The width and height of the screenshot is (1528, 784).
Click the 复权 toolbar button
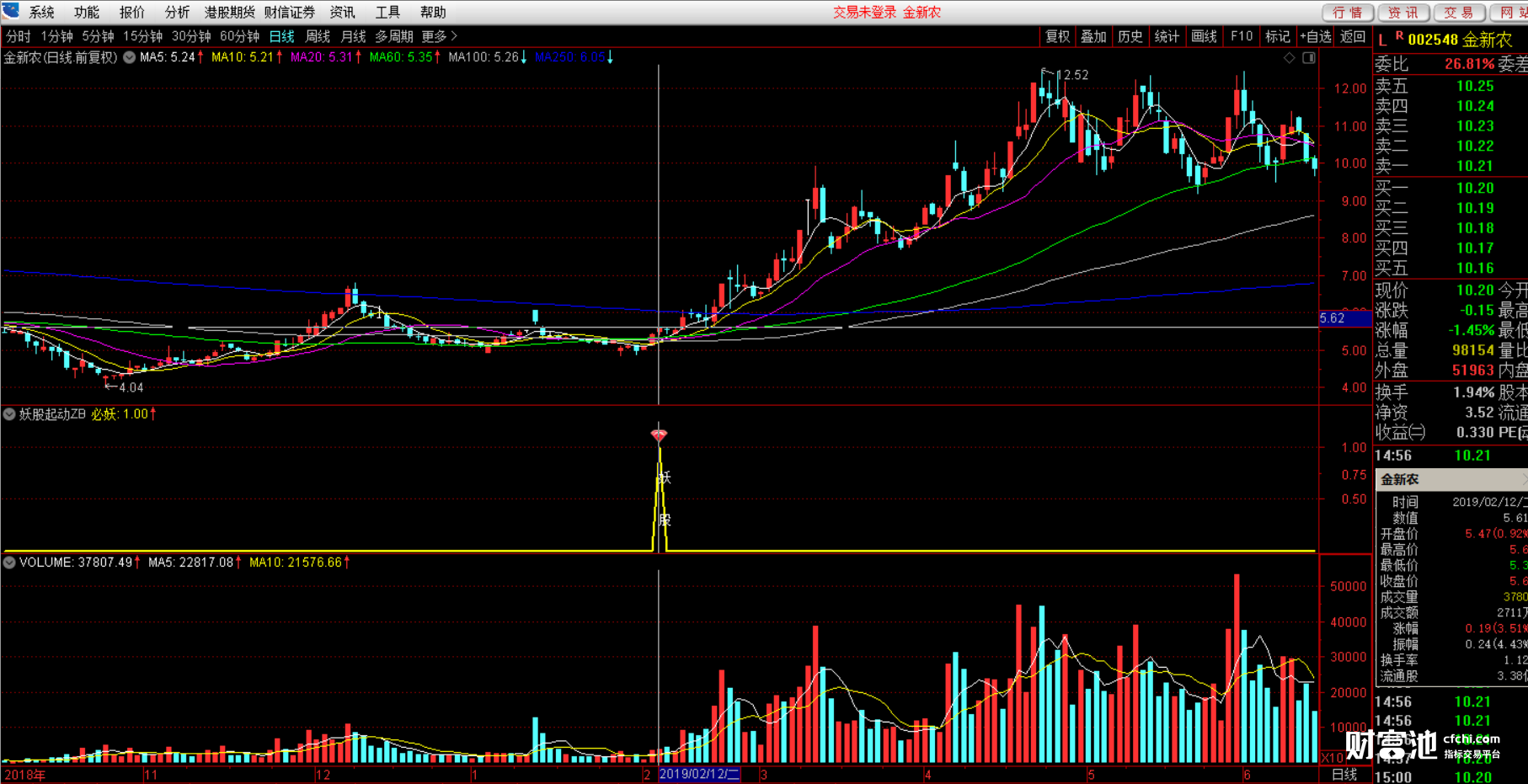1057,36
